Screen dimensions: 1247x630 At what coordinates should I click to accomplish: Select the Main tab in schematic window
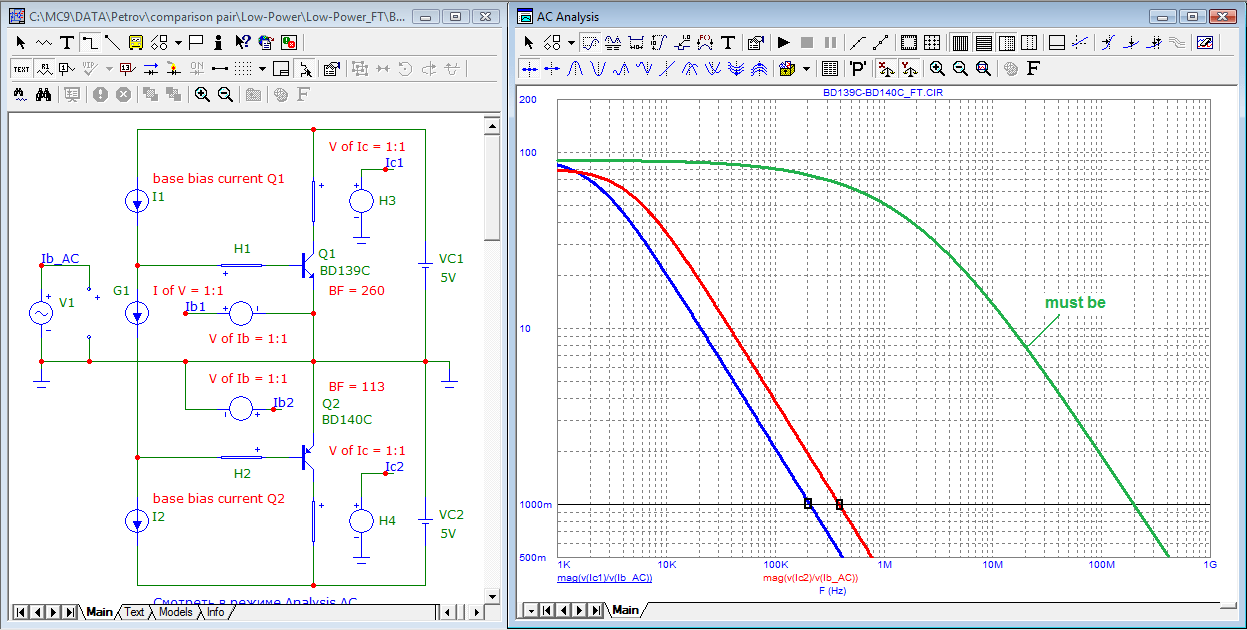tap(100, 612)
